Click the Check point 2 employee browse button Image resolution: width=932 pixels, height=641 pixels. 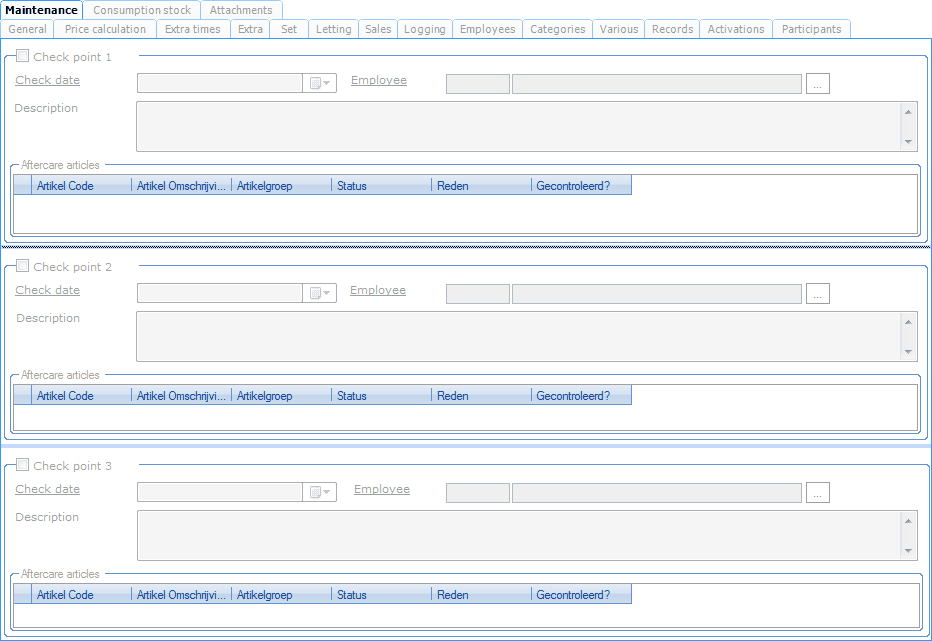click(817, 294)
